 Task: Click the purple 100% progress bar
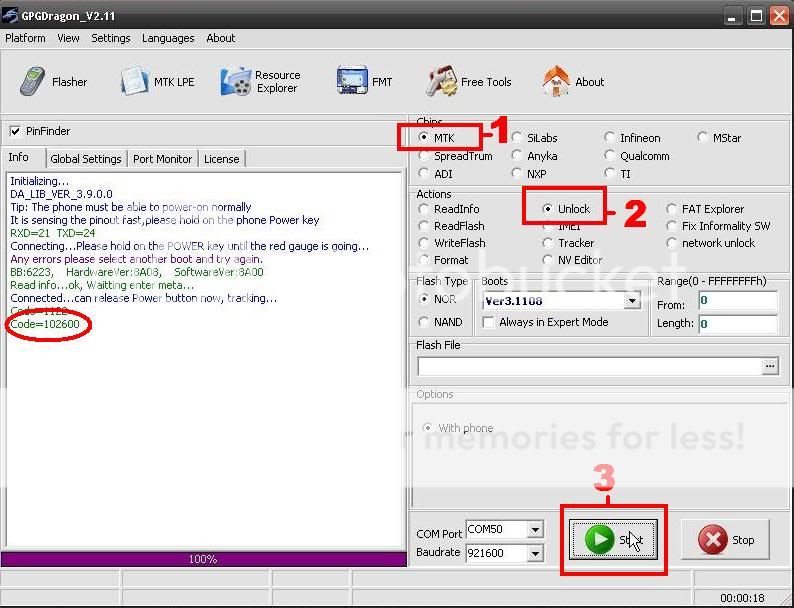coord(203,559)
